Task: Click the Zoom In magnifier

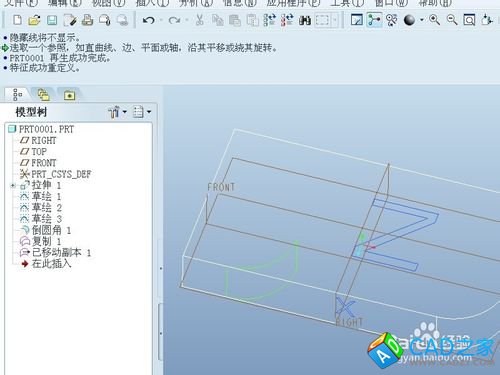Action: 434,20
